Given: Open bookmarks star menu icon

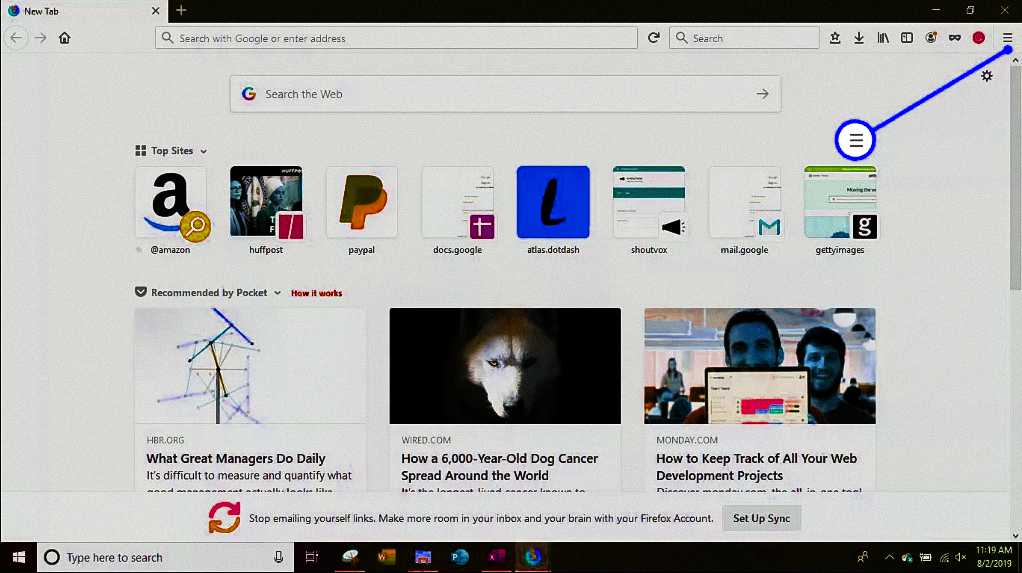Looking at the screenshot, I should [835, 38].
